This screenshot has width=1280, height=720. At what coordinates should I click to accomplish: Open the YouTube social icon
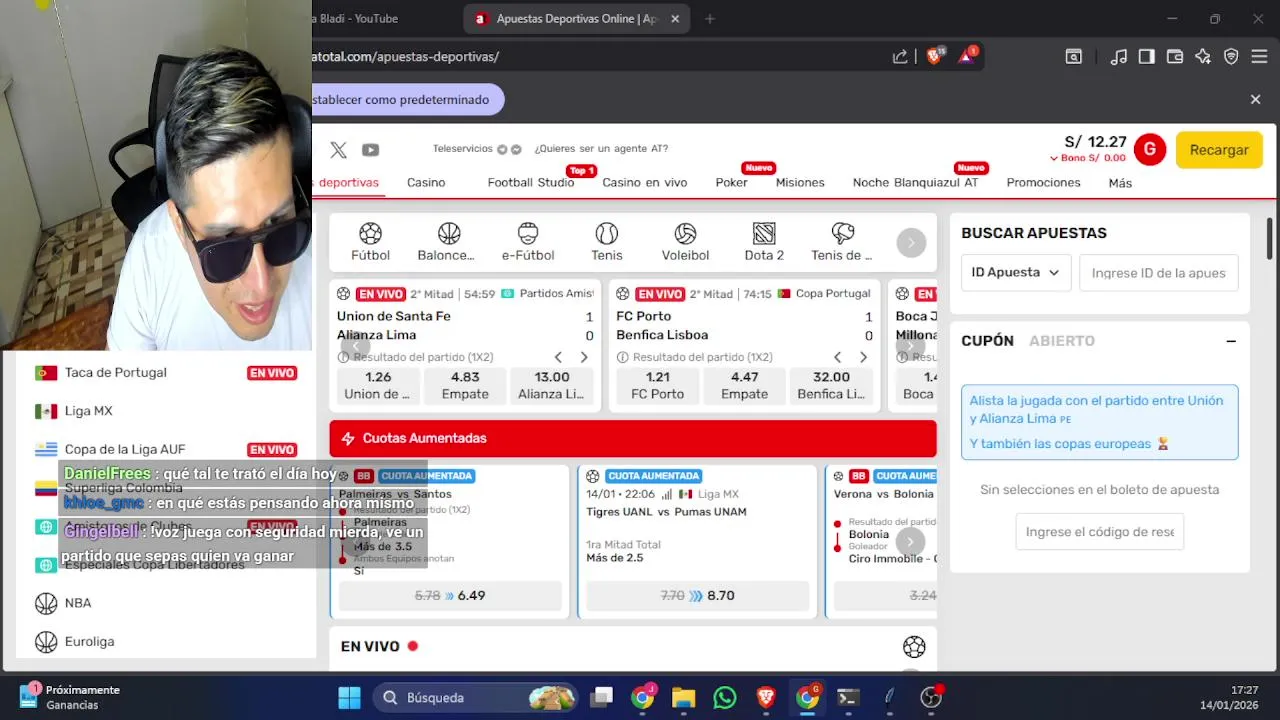coord(370,150)
